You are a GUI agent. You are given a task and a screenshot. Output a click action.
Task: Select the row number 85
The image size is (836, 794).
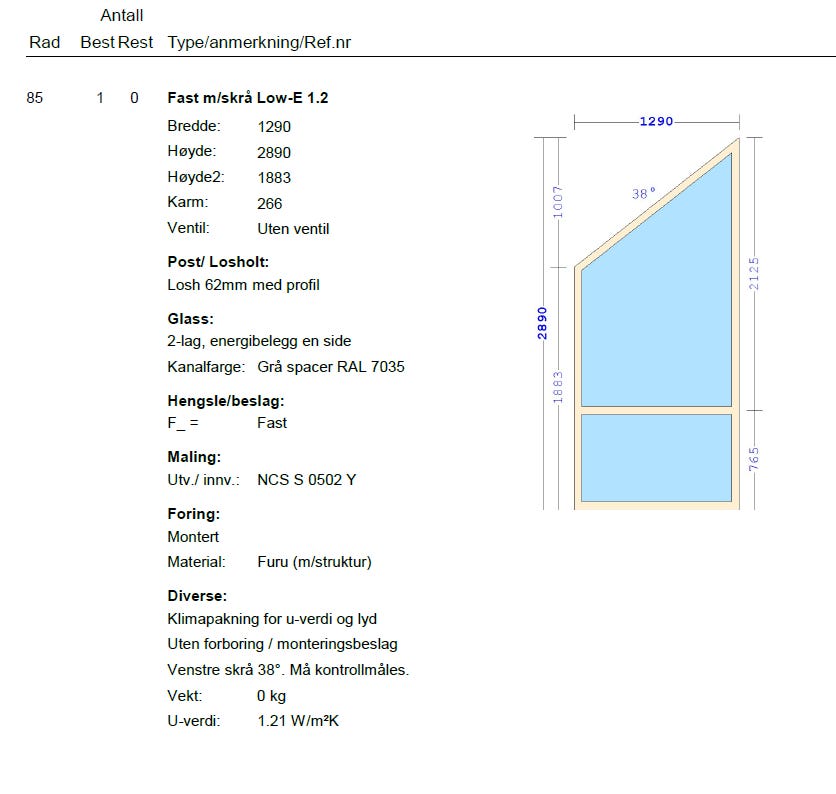(35, 98)
